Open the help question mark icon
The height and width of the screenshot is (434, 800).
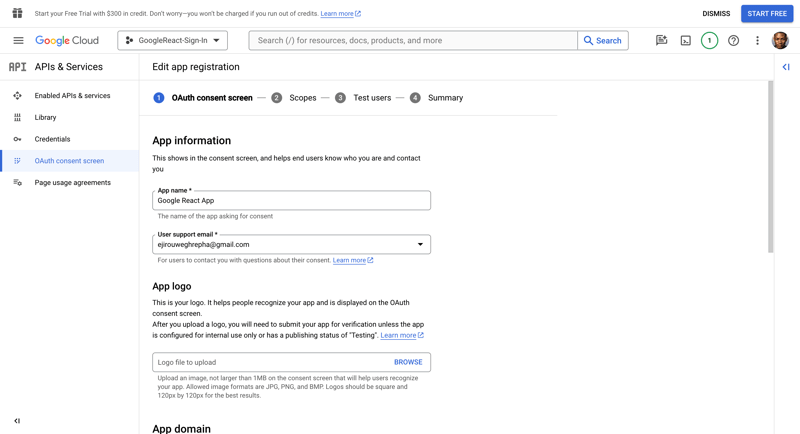tap(733, 40)
